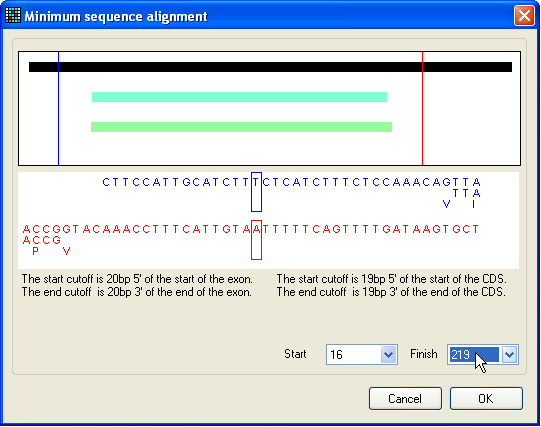Viewport: 541px width, 427px height.
Task: Open the Start value dropdown arrow
Action: (x=388, y=355)
